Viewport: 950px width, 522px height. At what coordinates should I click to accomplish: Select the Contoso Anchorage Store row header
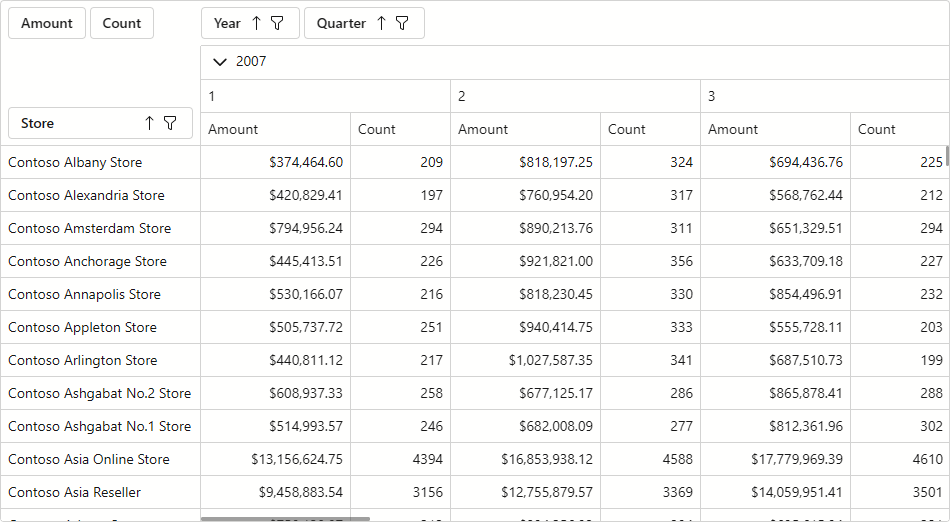(101, 261)
